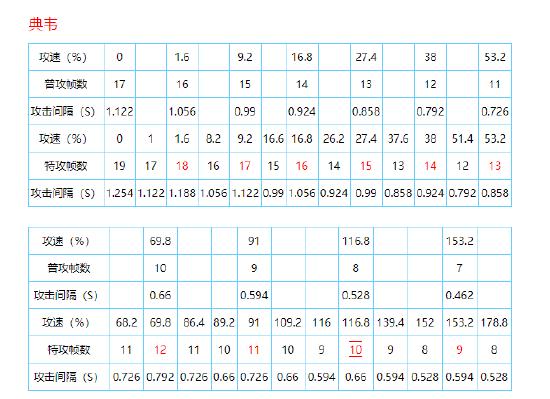Image resolution: width=550 pixels, height=399 pixels.
Task: Click the 普攻帧数 row header in first table
Action: 66,84
